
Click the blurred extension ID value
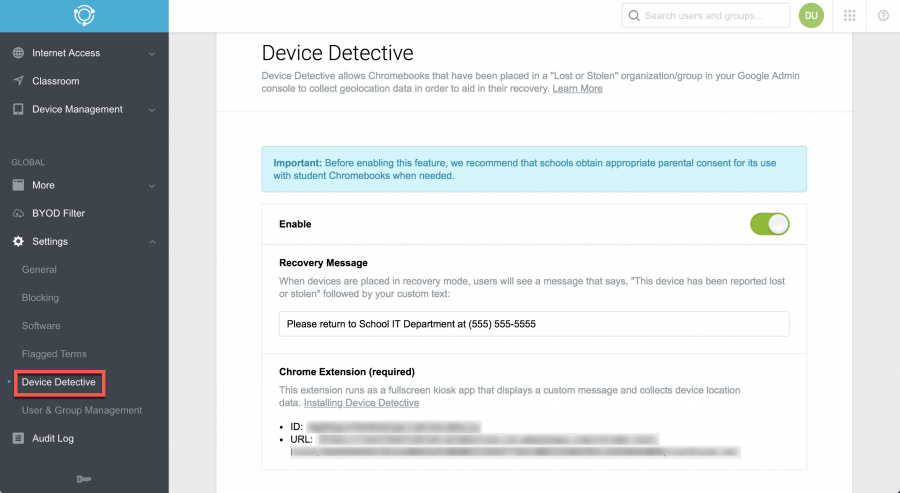click(x=393, y=427)
